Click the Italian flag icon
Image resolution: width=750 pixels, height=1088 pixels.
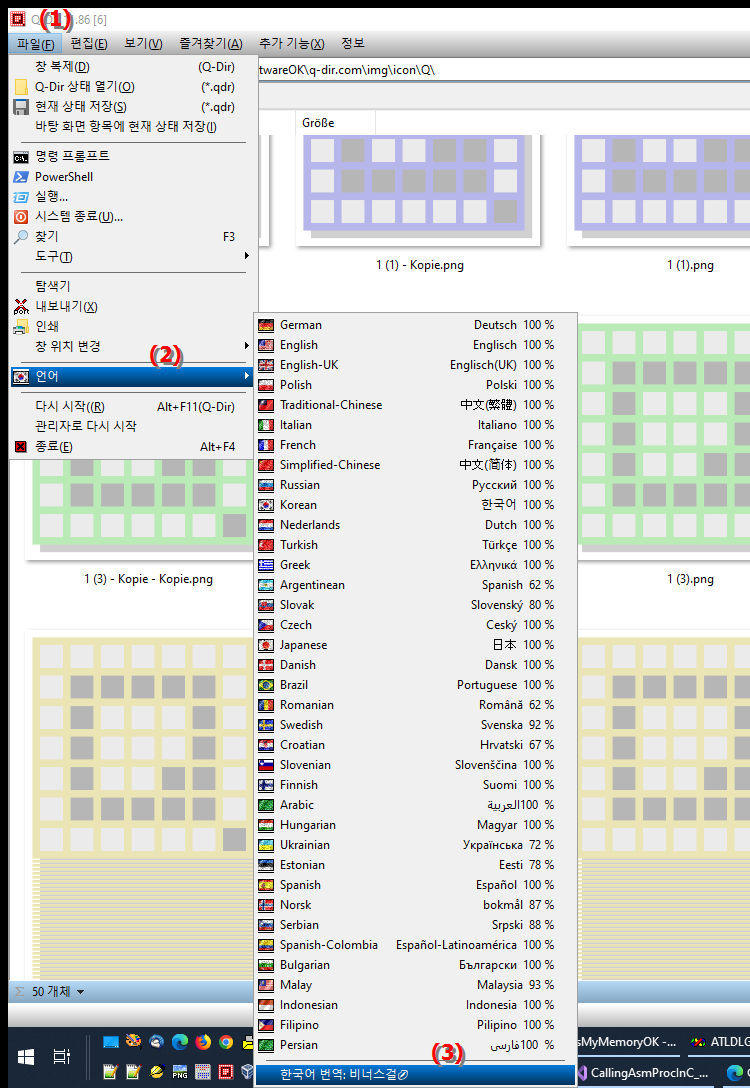pos(266,425)
